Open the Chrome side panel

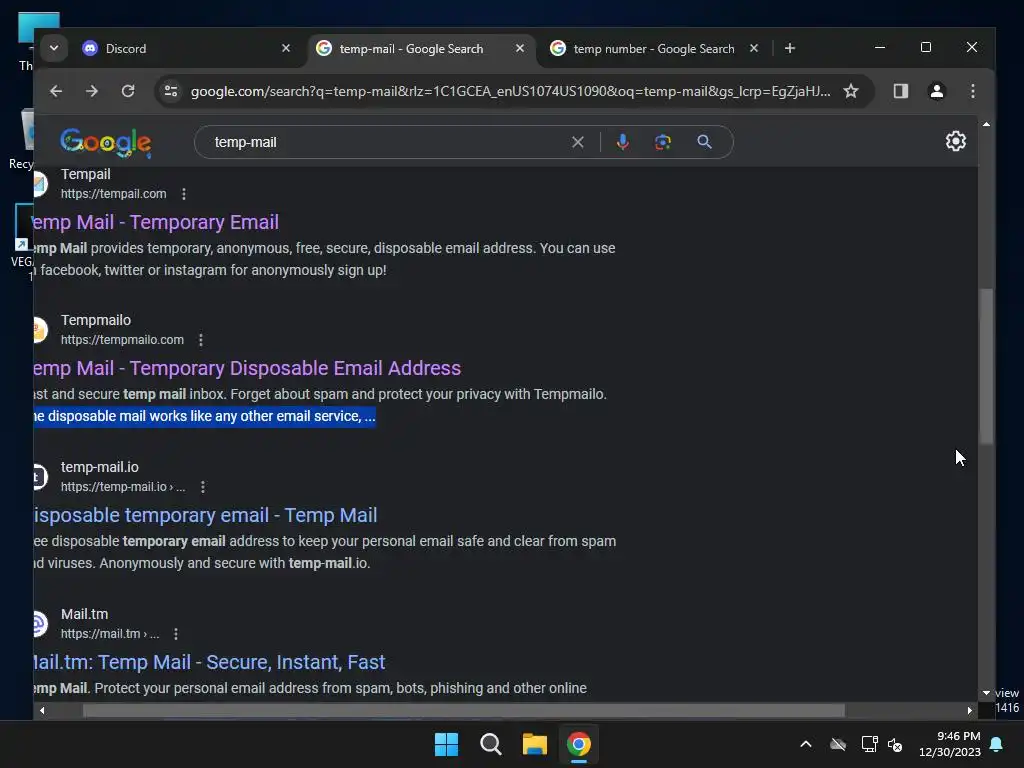coord(901,91)
